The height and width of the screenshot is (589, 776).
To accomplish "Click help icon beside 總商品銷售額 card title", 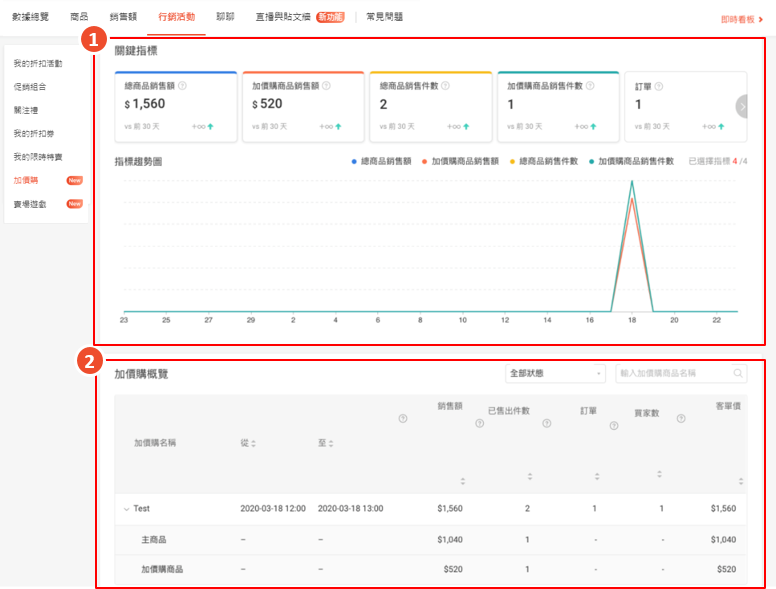I will point(182,86).
